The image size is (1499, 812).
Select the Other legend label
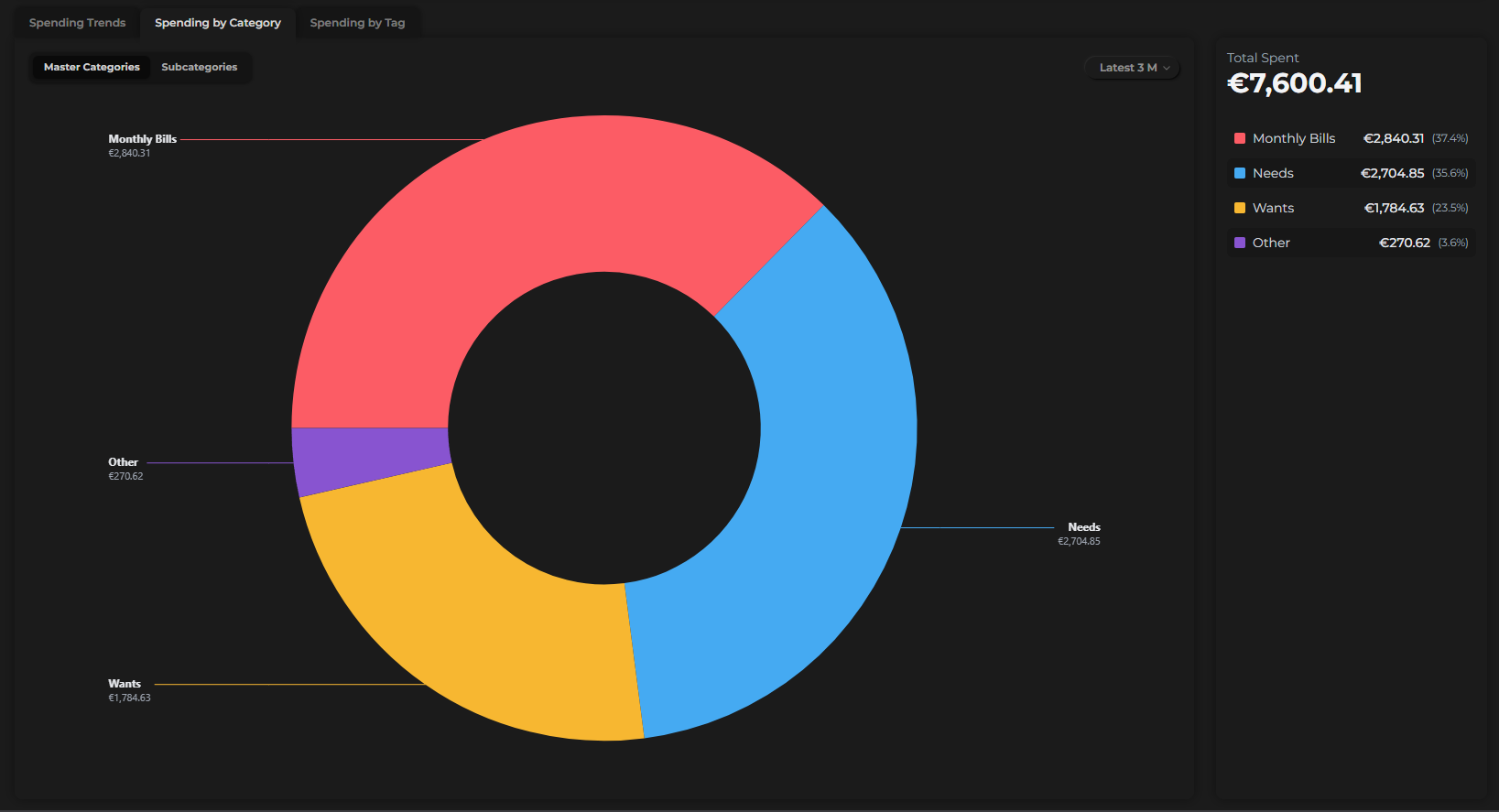(x=1271, y=243)
